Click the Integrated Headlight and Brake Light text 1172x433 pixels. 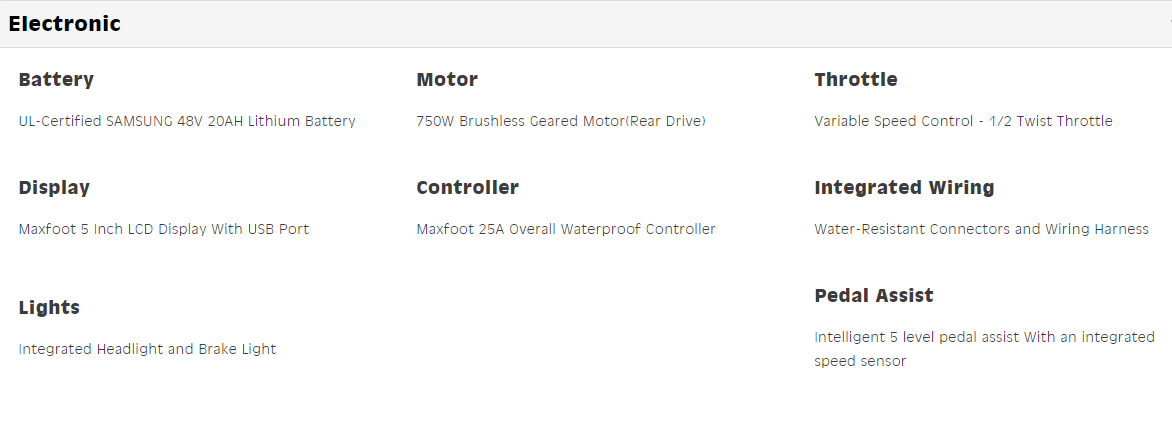[x=147, y=350]
